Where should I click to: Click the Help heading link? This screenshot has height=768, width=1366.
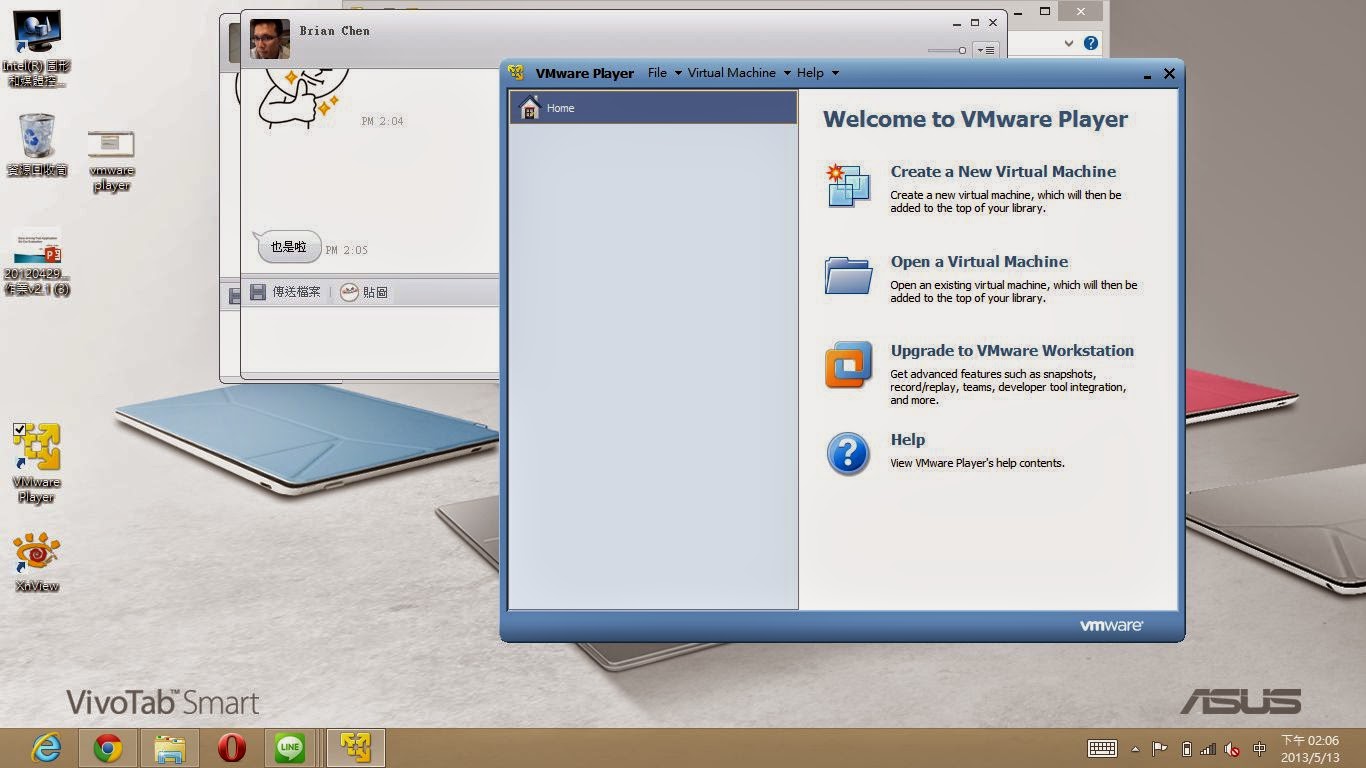coord(908,439)
